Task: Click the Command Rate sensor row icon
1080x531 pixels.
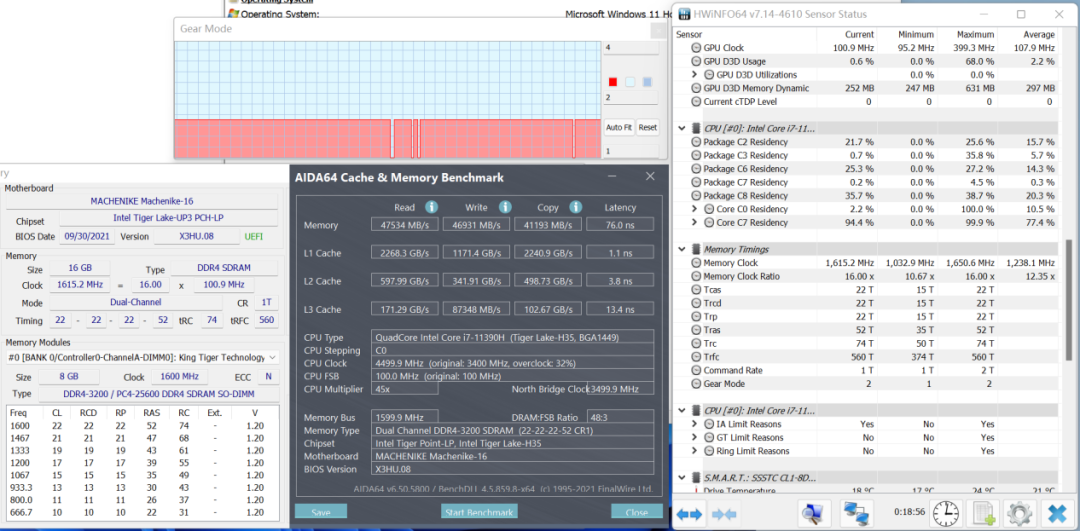Action: point(696,371)
